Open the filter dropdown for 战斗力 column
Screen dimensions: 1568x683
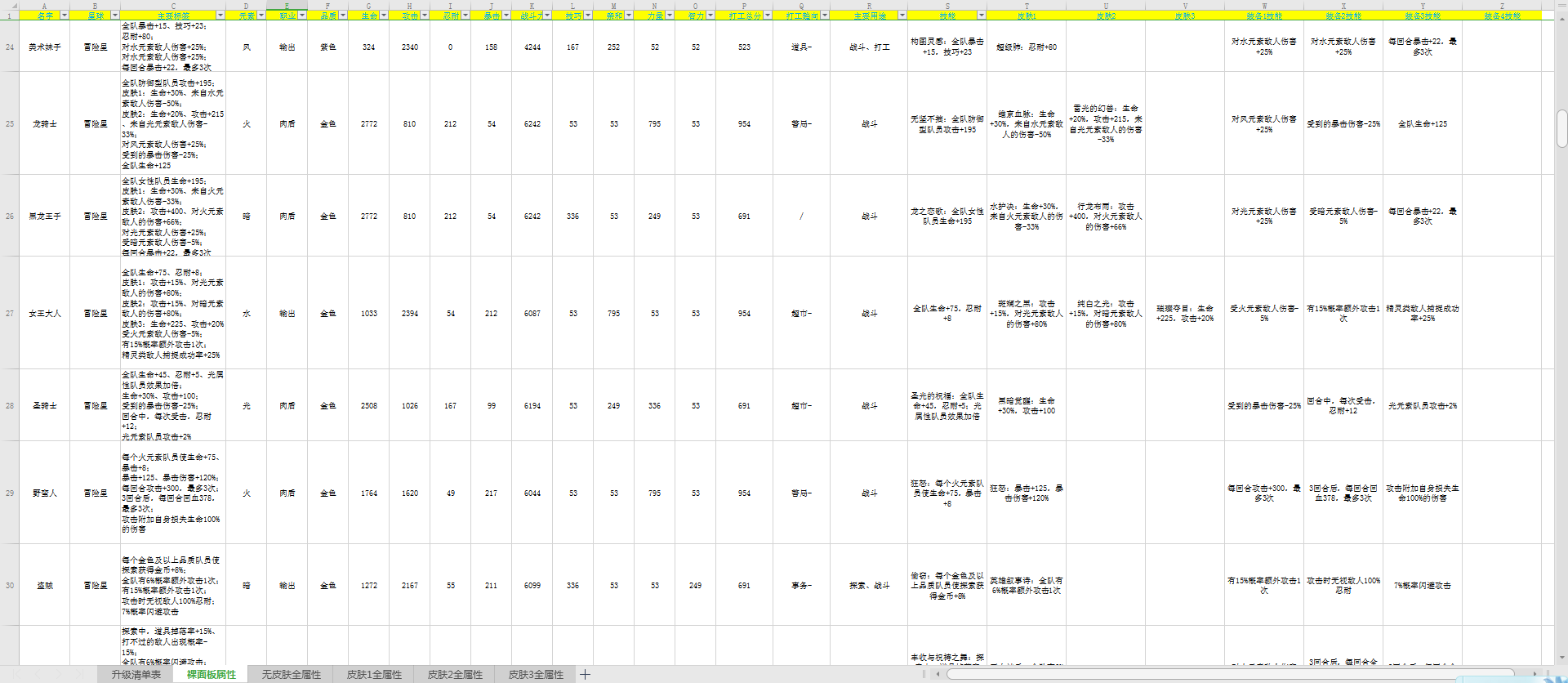[546, 16]
